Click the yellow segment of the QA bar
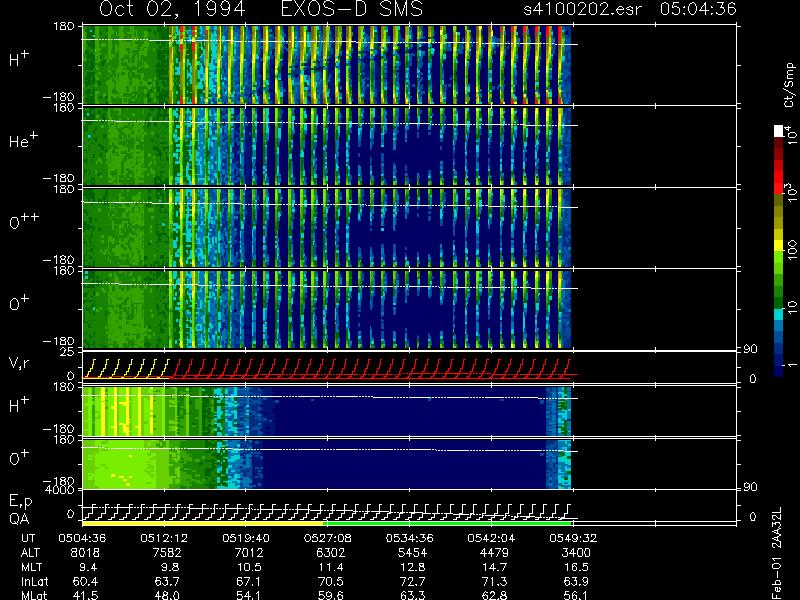The height and width of the screenshot is (600, 800). coord(203,523)
